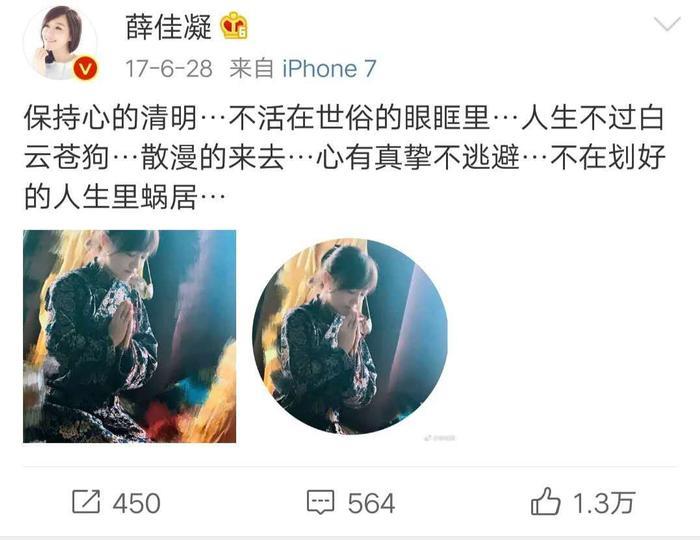Toggle the thumbs-up like icon
The image size is (700, 540).
point(546,501)
